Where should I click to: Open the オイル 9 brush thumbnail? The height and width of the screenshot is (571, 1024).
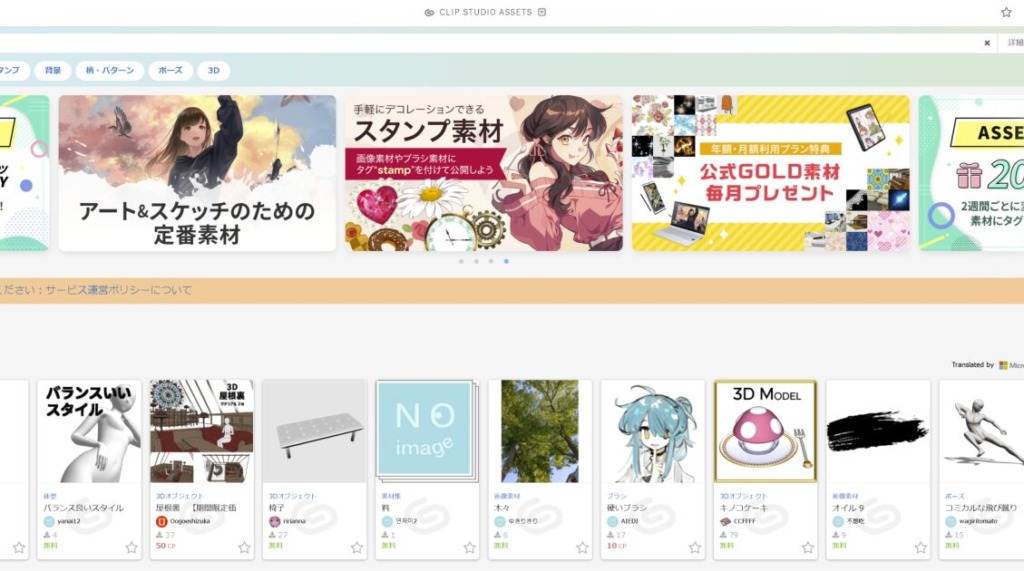878,431
